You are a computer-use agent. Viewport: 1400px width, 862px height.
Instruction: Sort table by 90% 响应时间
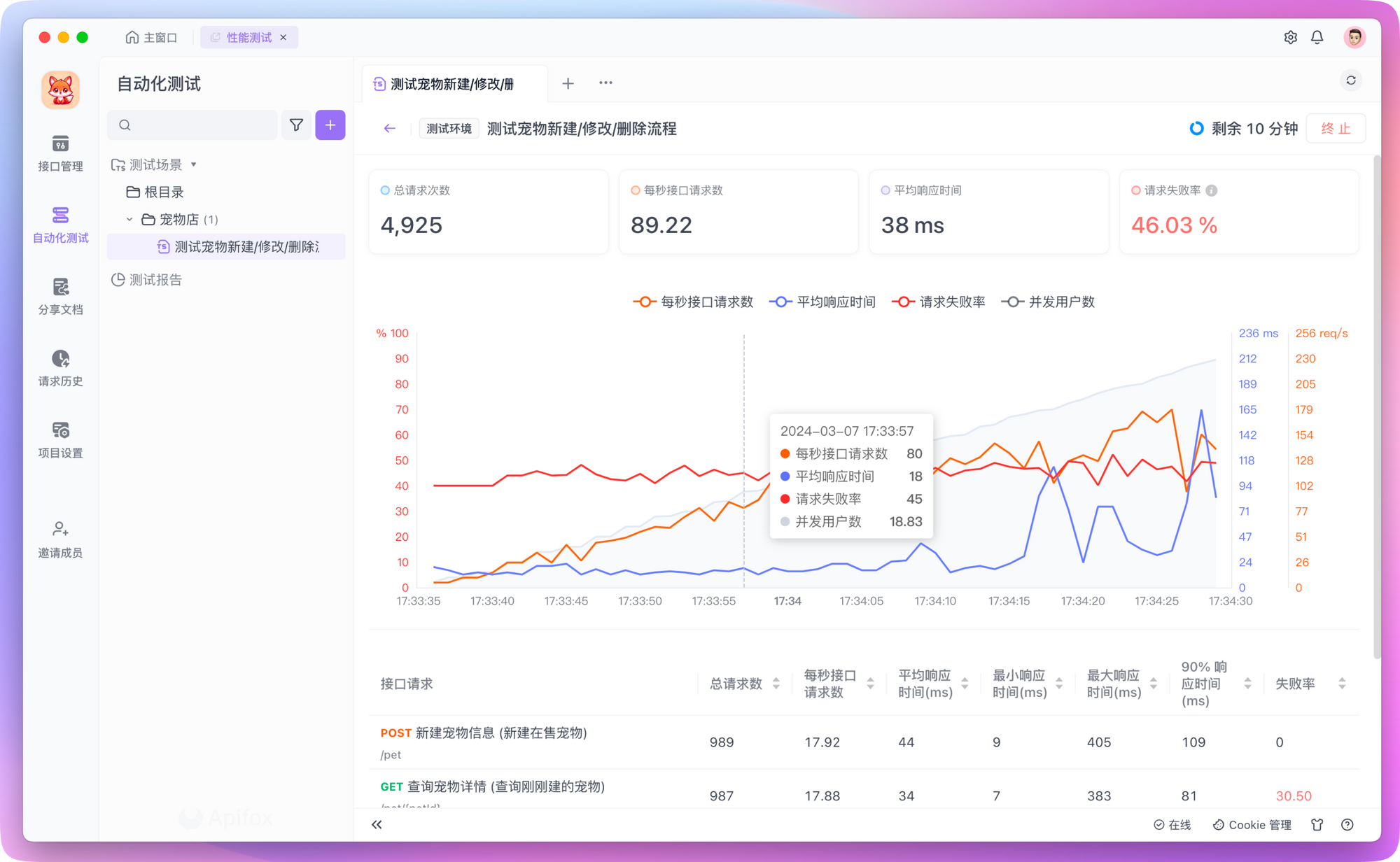pyautogui.click(x=1247, y=684)
